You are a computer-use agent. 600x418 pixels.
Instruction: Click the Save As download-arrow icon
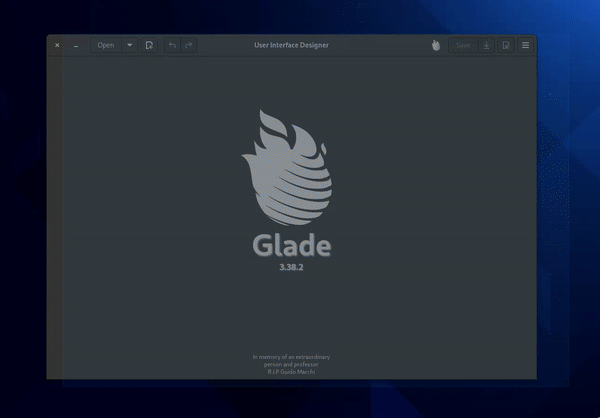pos(486,45)
